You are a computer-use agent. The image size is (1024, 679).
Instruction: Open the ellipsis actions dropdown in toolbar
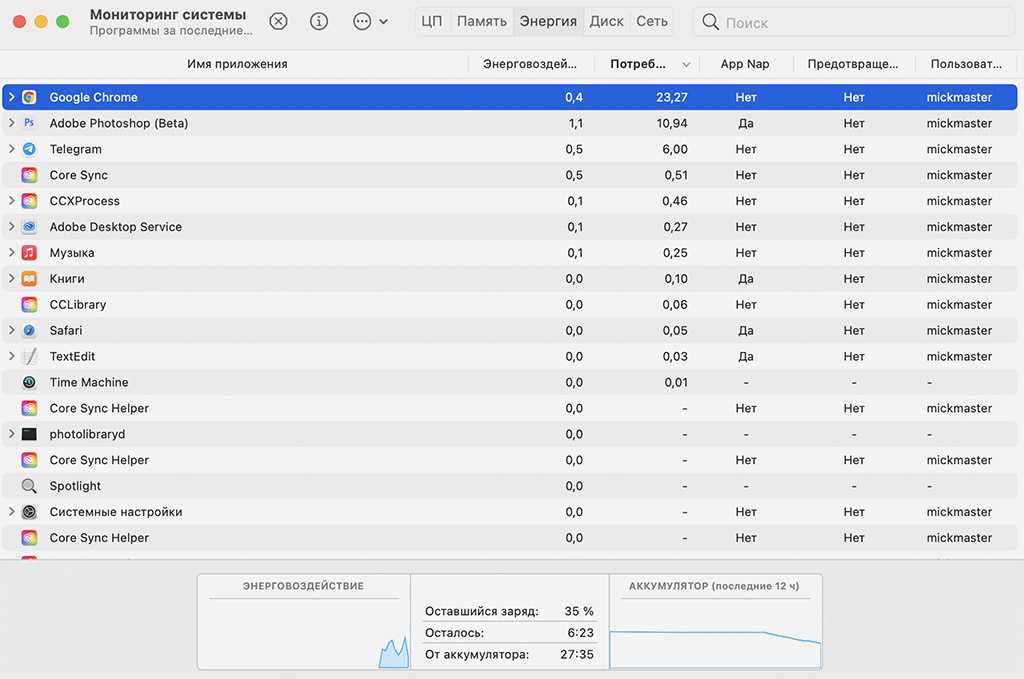370,21
